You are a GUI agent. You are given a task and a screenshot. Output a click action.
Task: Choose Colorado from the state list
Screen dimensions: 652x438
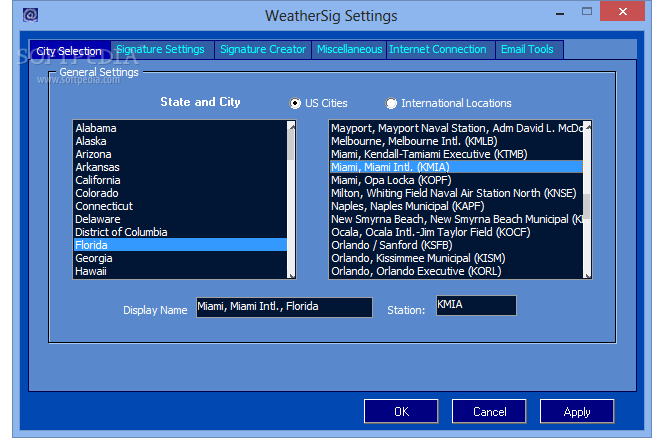(180, 193)
